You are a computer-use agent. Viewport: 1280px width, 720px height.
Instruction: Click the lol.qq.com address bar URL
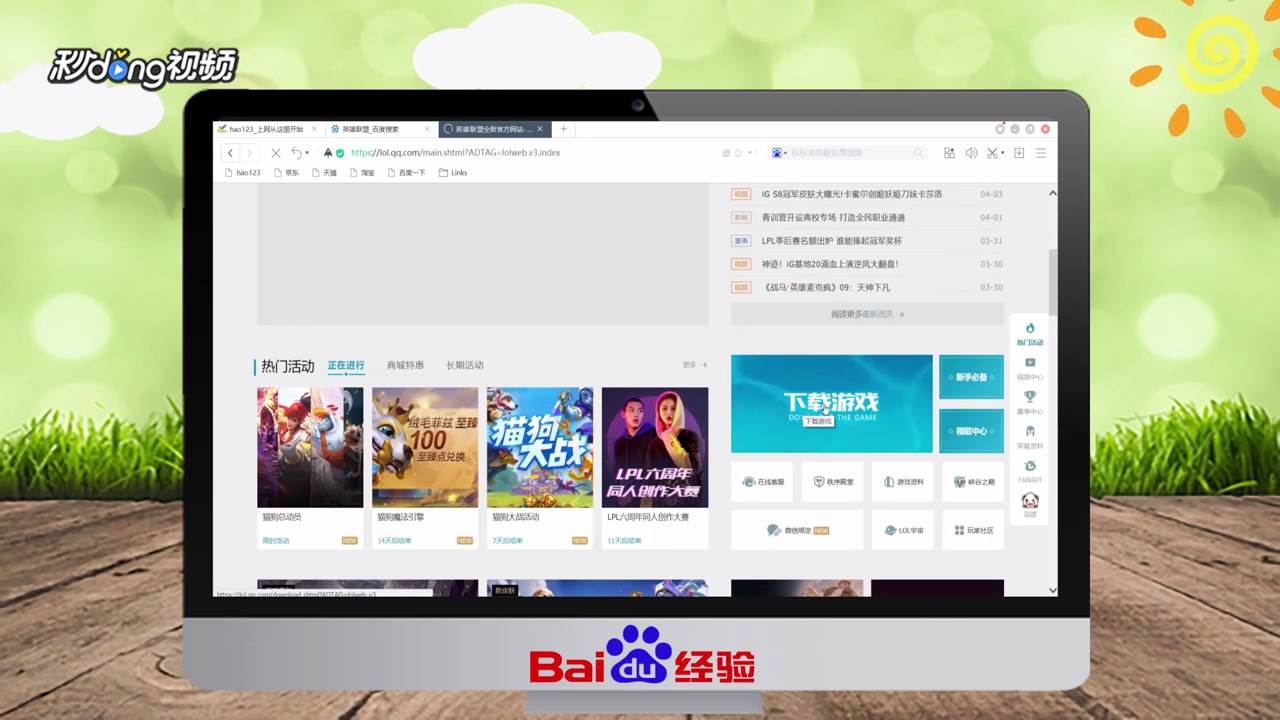point(455,153)
